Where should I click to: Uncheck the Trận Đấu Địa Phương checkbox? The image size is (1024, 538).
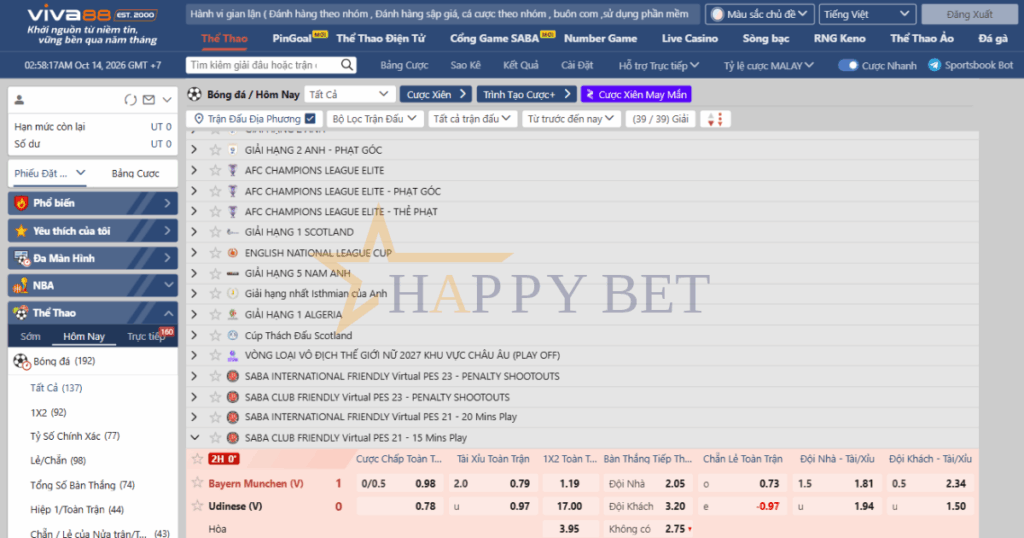pos(310,119)
